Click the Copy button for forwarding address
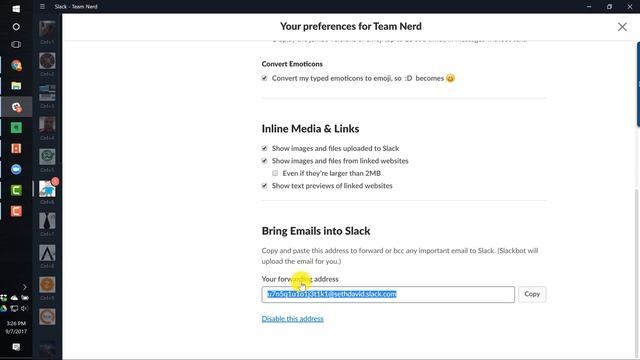 [532, 294]
